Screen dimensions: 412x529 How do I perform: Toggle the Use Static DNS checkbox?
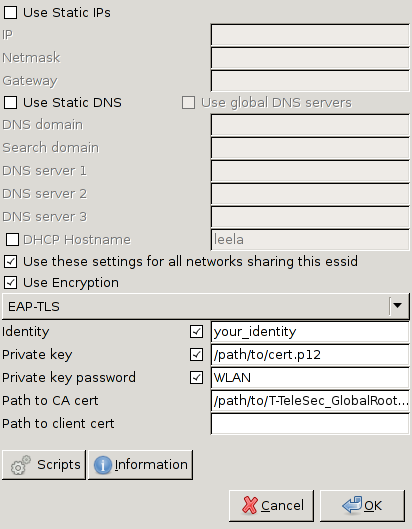tap(10, 103)
